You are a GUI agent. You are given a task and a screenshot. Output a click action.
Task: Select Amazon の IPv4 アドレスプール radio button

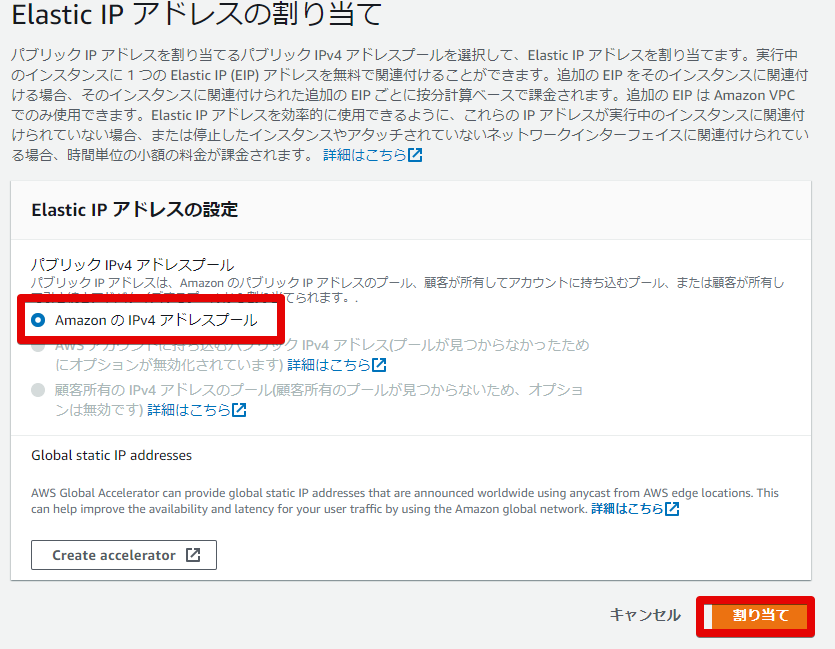coord(38,320)
